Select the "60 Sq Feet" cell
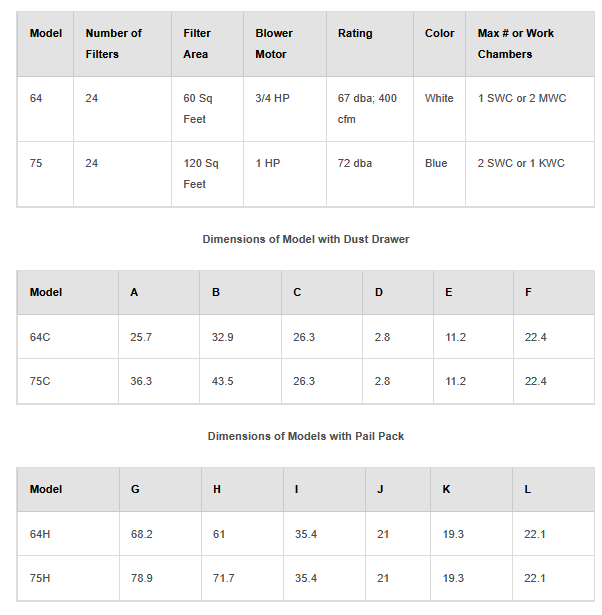This screenshot has height=615, width=602. (194, 108)
